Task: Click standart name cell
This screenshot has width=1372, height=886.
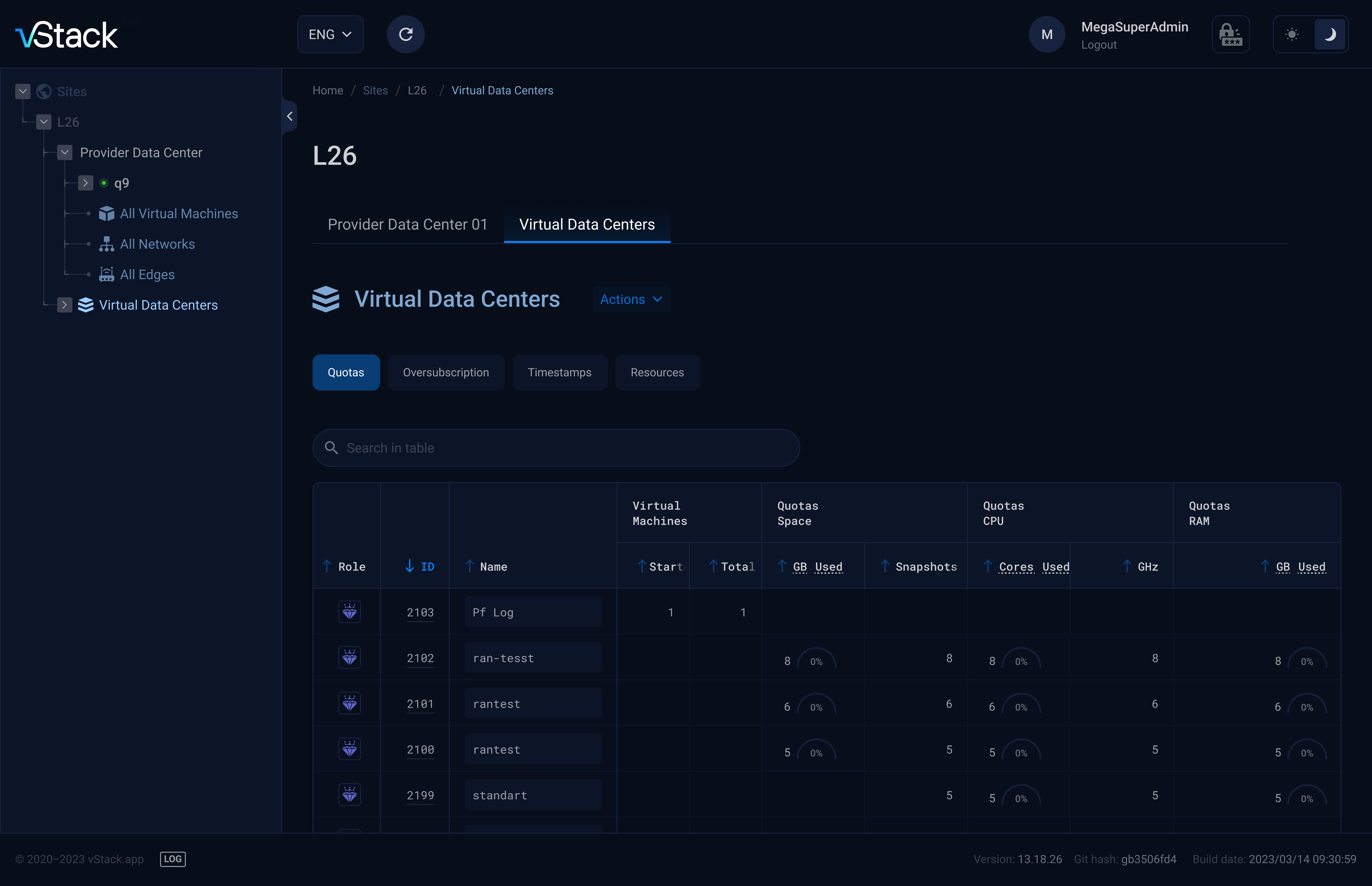Action: (533, 795)
